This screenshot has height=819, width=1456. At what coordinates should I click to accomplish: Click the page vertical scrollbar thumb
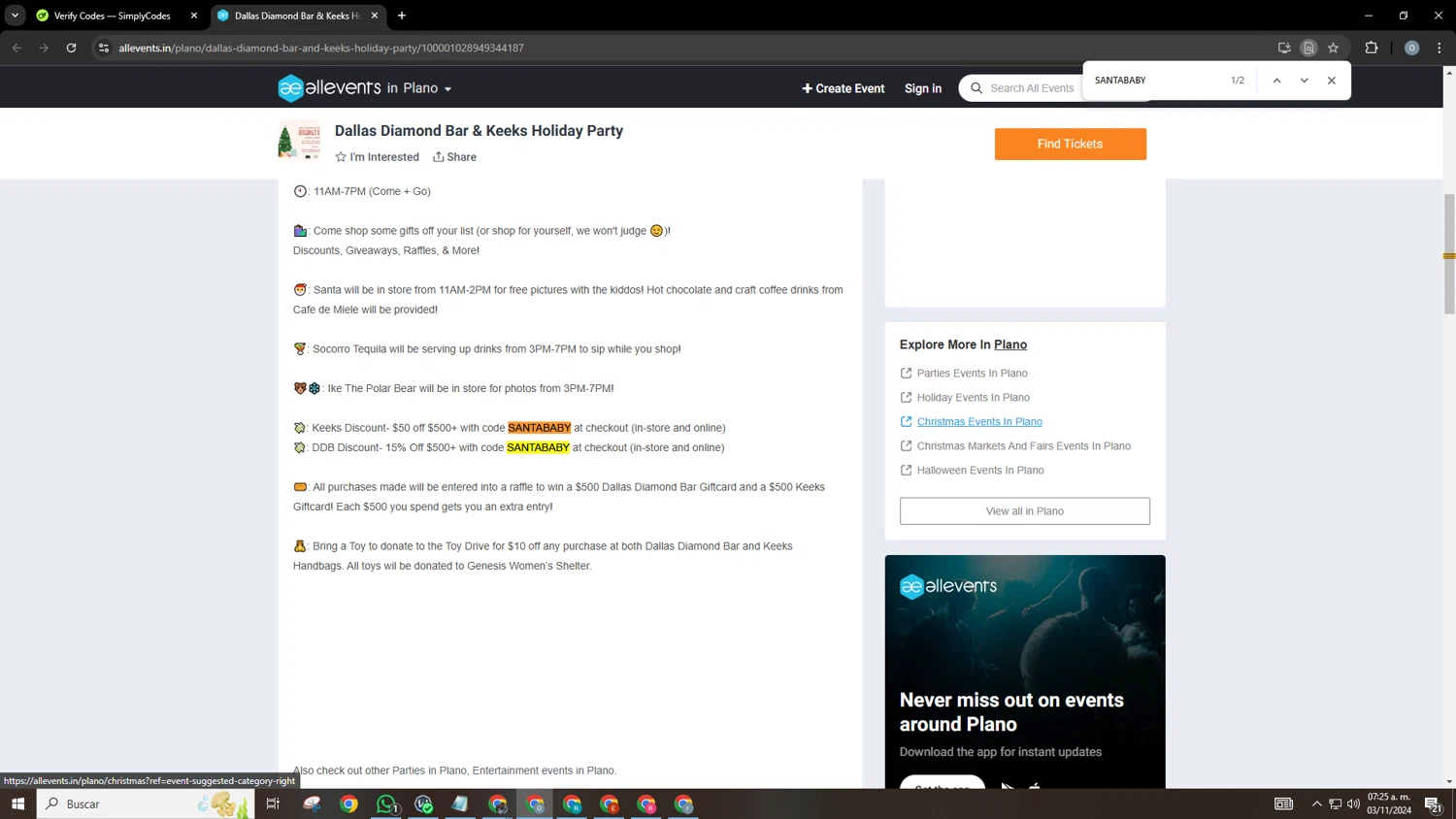[1449, 254]
